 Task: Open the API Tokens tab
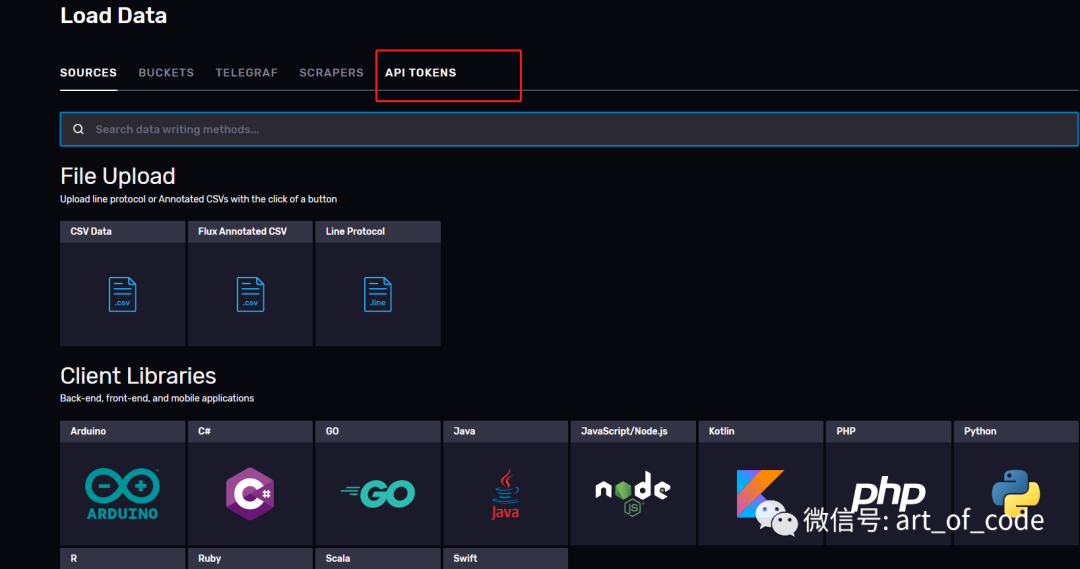pos(421,72)
